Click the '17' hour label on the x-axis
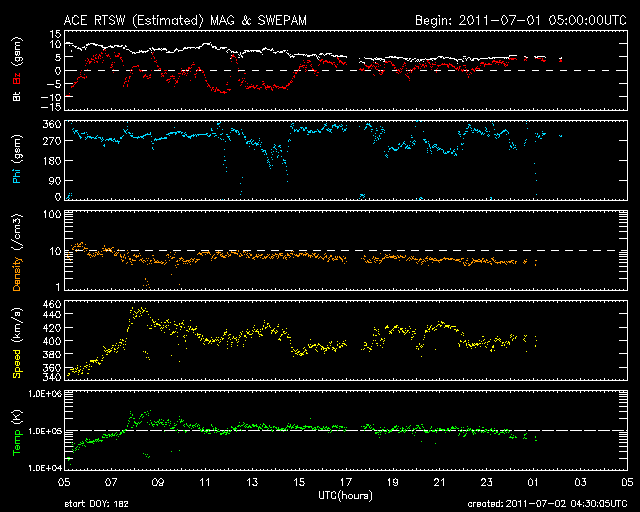 point(346,483)
